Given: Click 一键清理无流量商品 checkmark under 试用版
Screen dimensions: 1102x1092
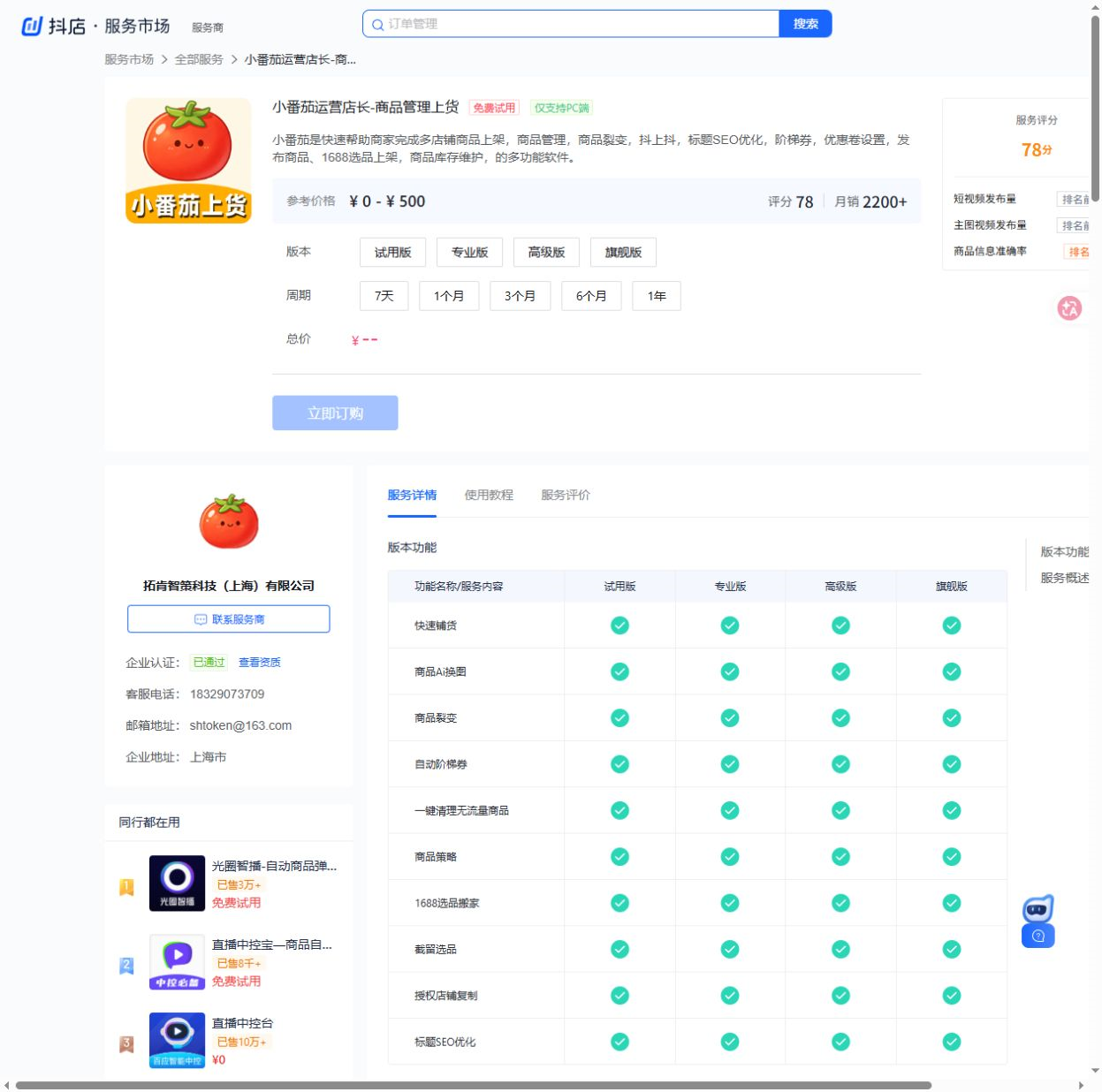Looking at the screenshot, I should (x=620, y=810).
